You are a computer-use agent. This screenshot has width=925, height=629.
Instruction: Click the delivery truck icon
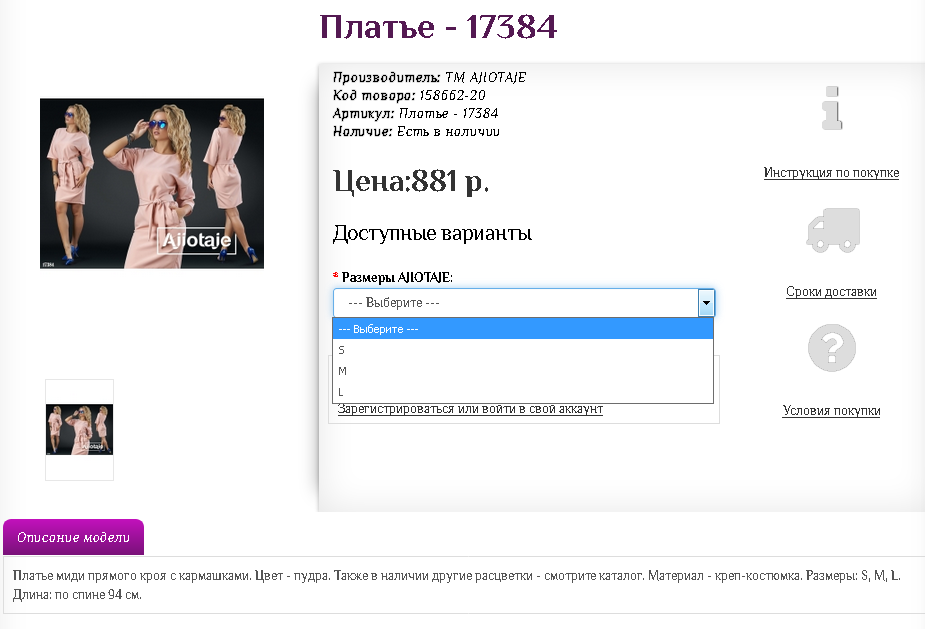tap(834, 230)
